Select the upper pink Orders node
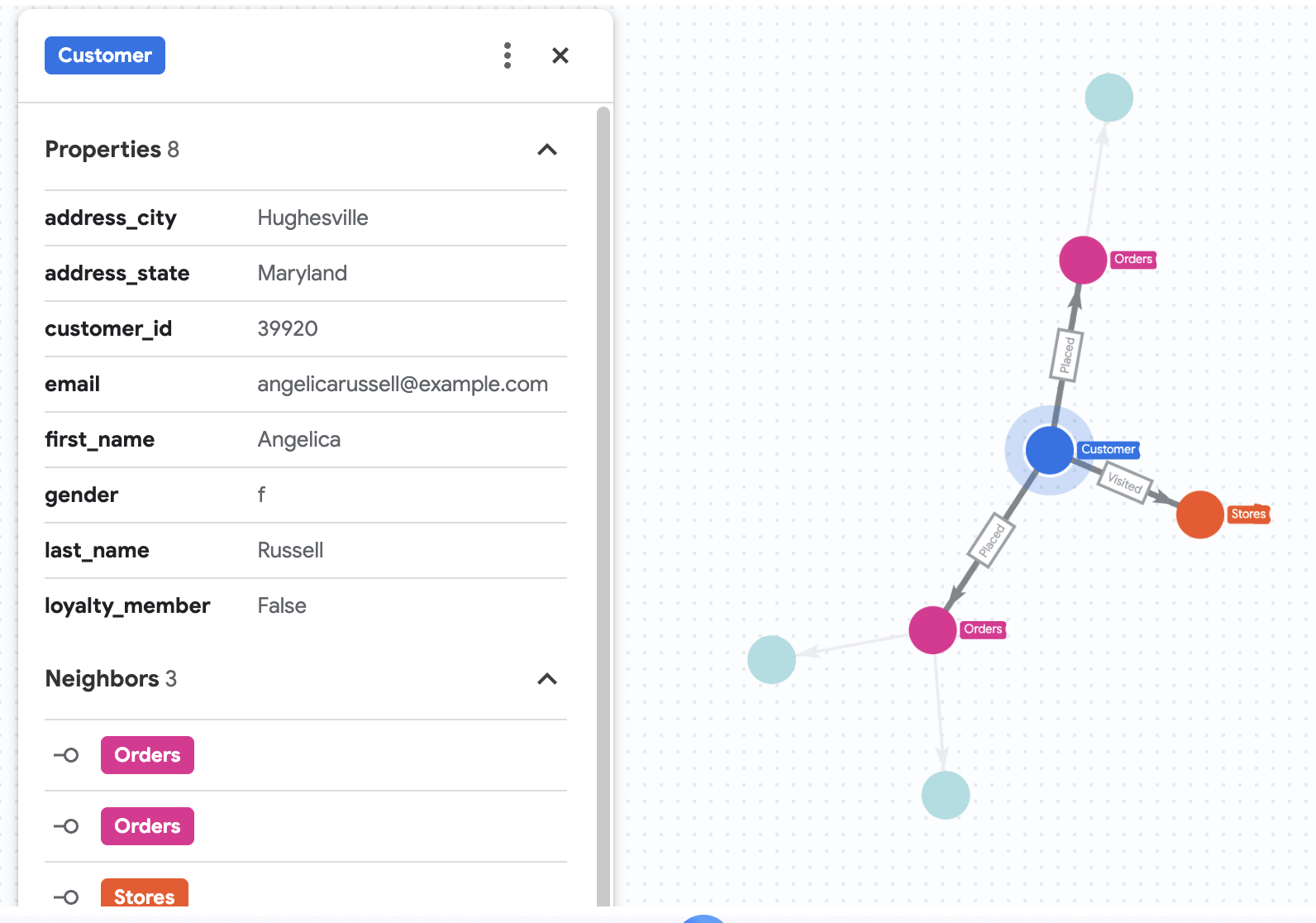 point(1083,260)
